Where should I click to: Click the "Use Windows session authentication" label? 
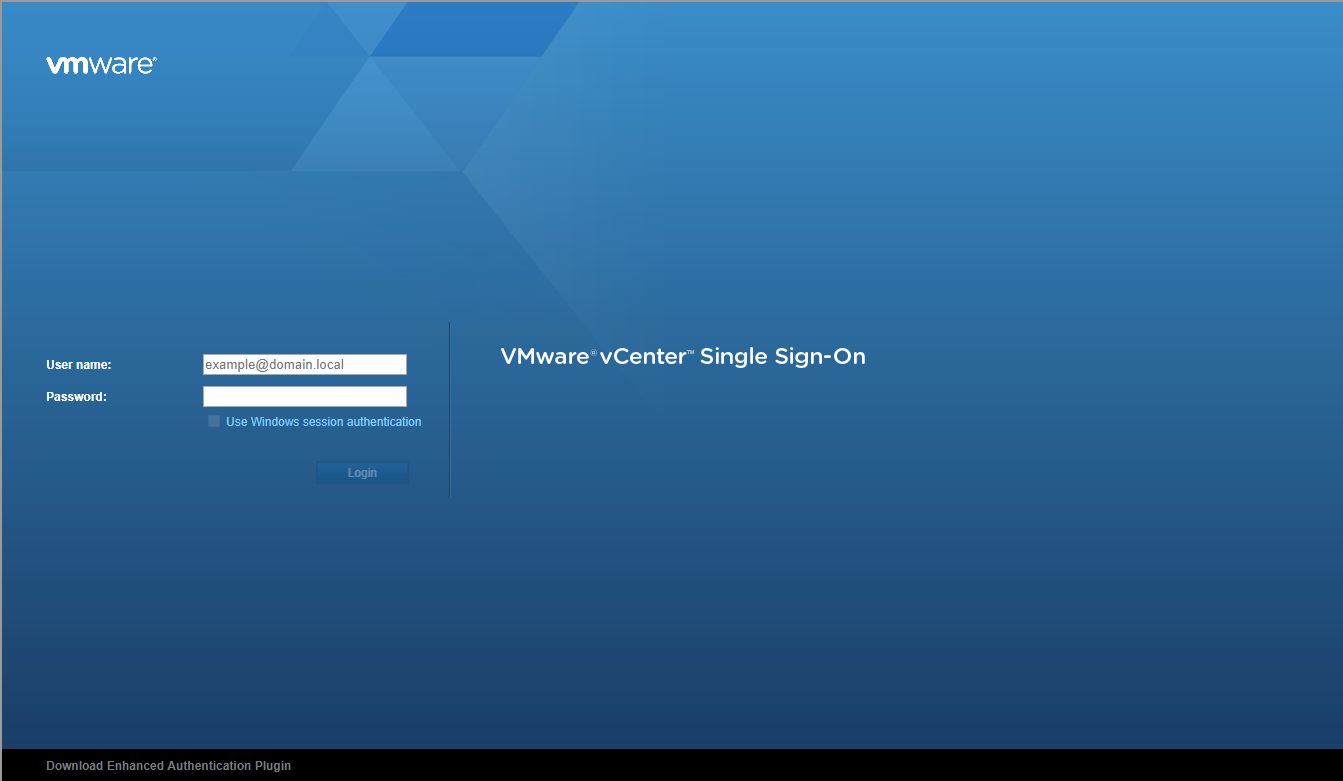pos(323,422)
